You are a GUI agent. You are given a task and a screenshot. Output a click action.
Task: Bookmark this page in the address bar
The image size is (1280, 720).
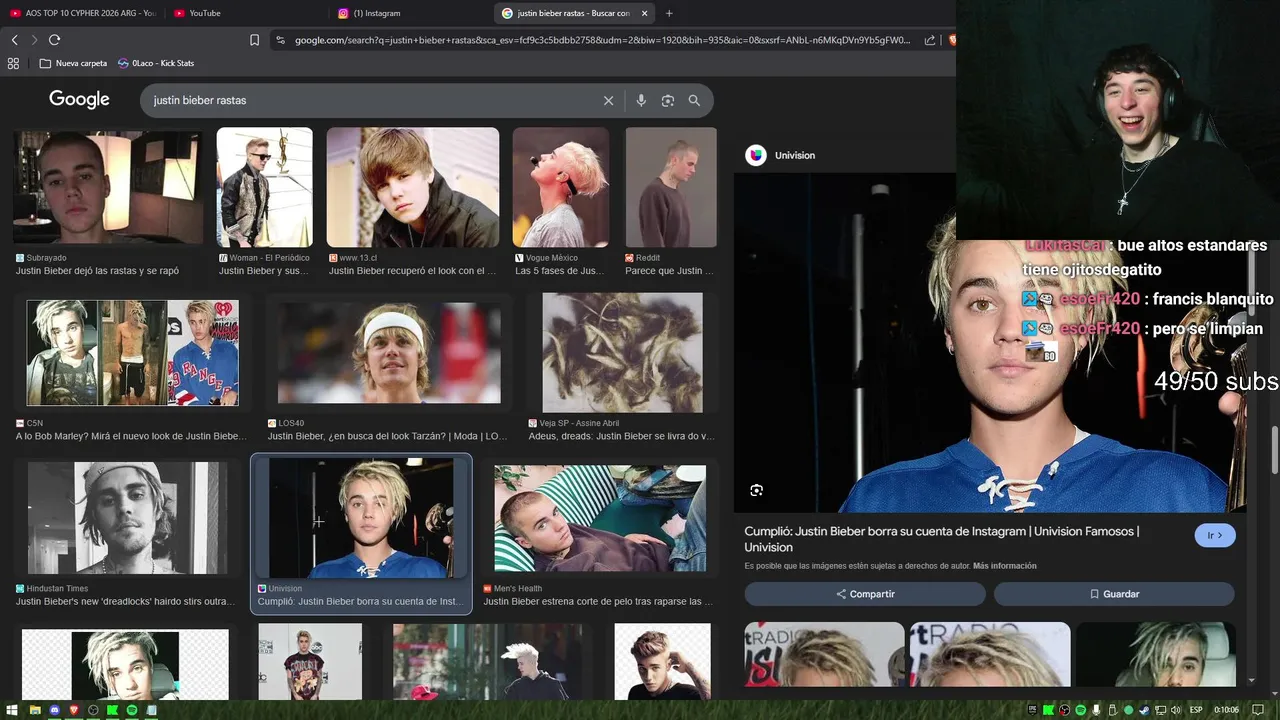tap(254, 40)
